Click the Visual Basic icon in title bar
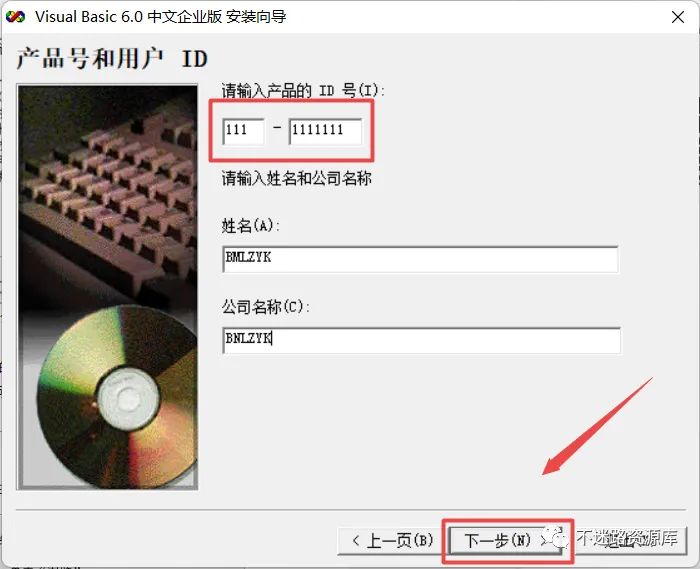This screenshot has height=569, width=700. click(15, 17)
